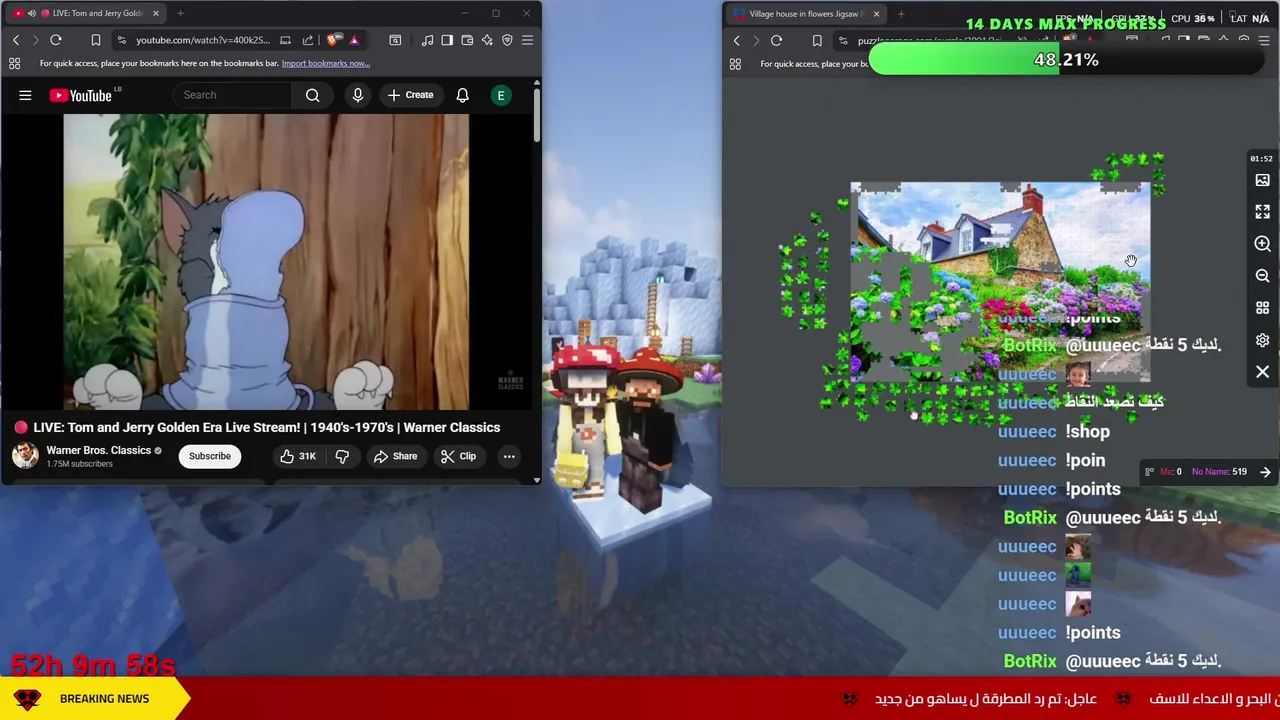Viewport: 1280px width, 720px height.
Task: Go back in puzzle browser window
Action: [737, 41]
